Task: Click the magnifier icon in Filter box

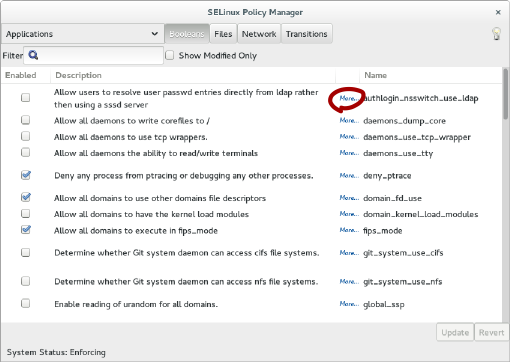Action: point(33,55)
